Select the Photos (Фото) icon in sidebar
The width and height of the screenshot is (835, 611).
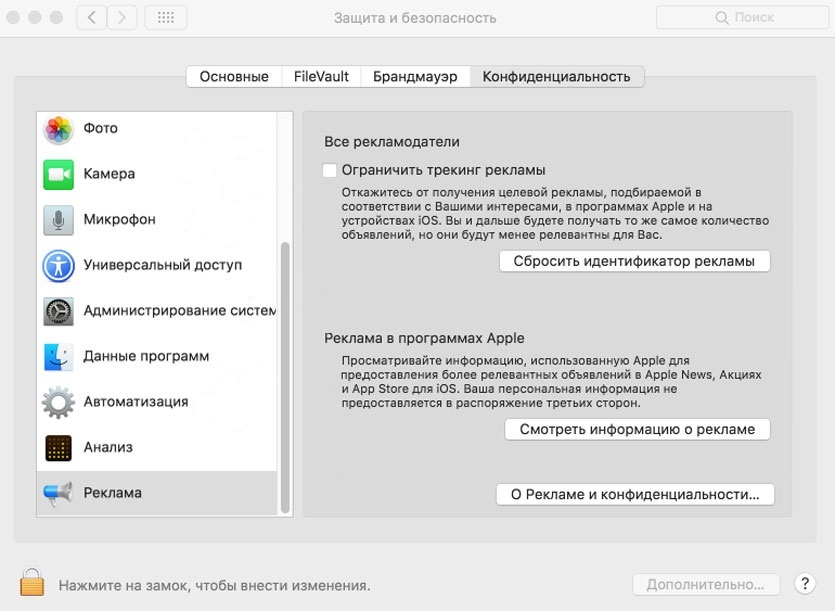click(59, 129)
